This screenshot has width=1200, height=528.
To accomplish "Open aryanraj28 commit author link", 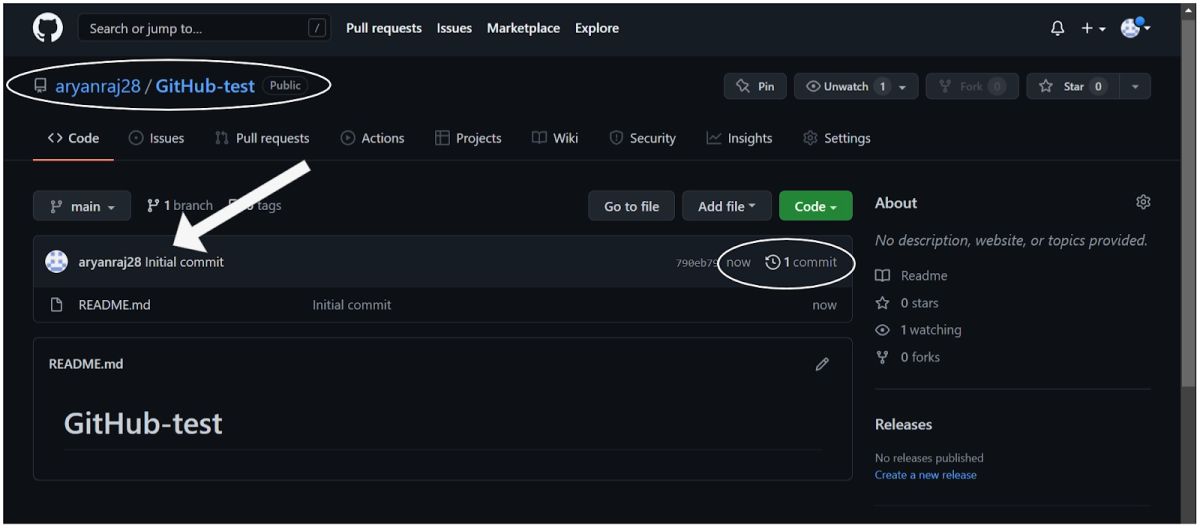I will pyautogui.click(x=110, y=262).
